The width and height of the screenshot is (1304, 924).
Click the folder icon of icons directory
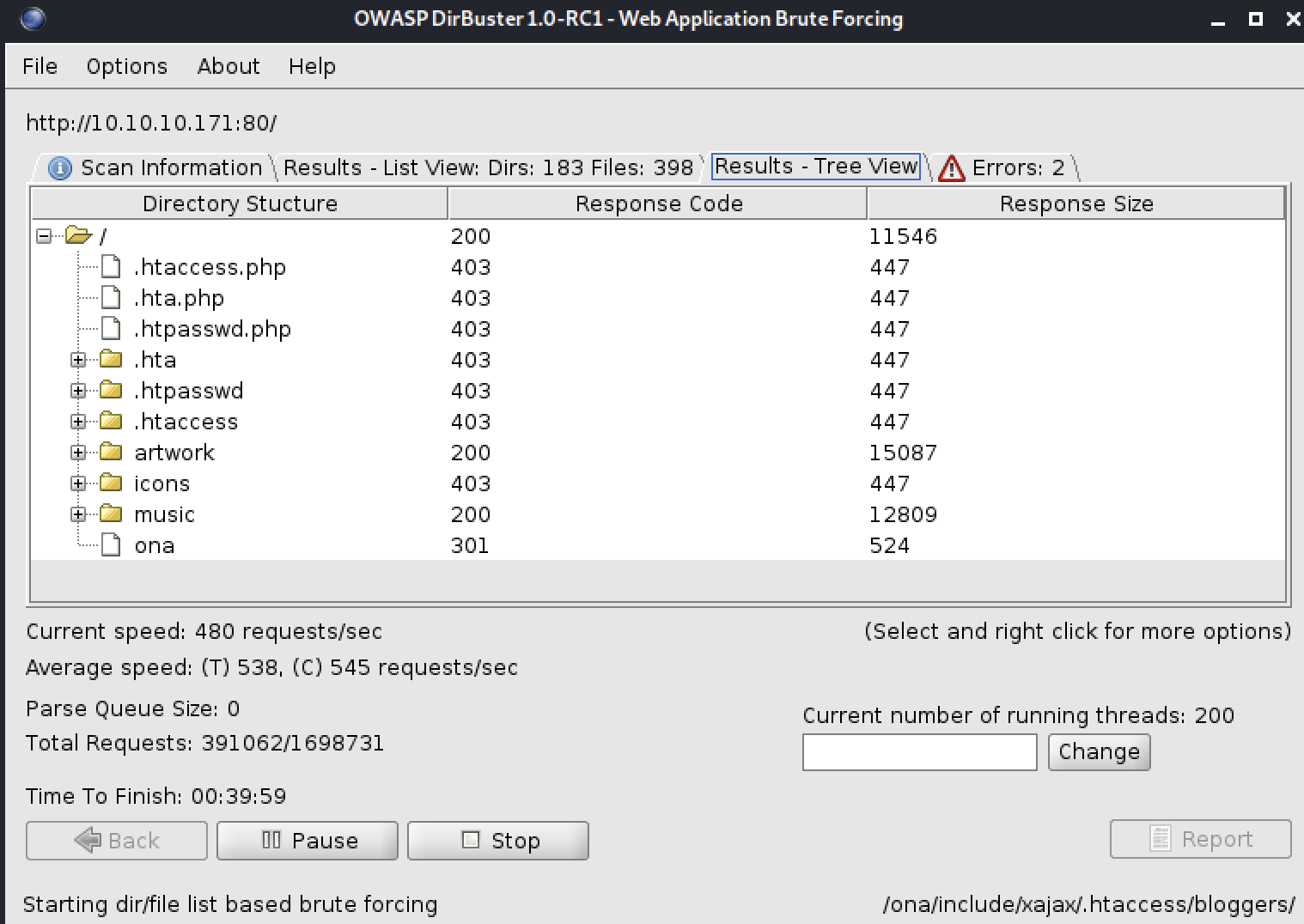click(111, 482)
